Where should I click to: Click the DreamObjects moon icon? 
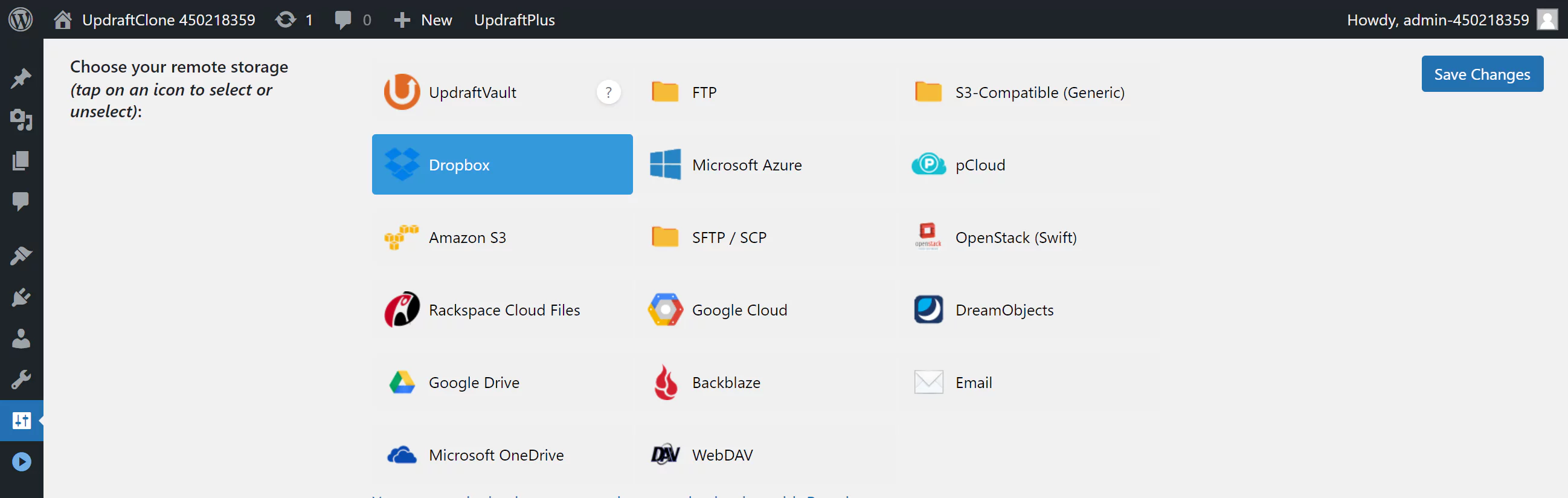928,309
